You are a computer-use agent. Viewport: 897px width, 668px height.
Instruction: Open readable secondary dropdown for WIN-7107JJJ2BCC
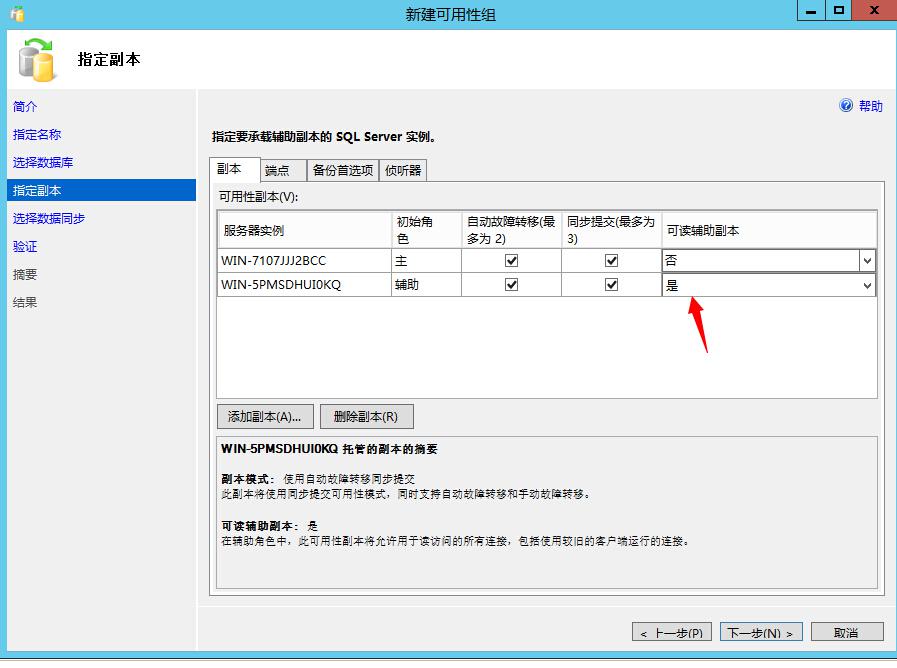click(x=867, y=261)
